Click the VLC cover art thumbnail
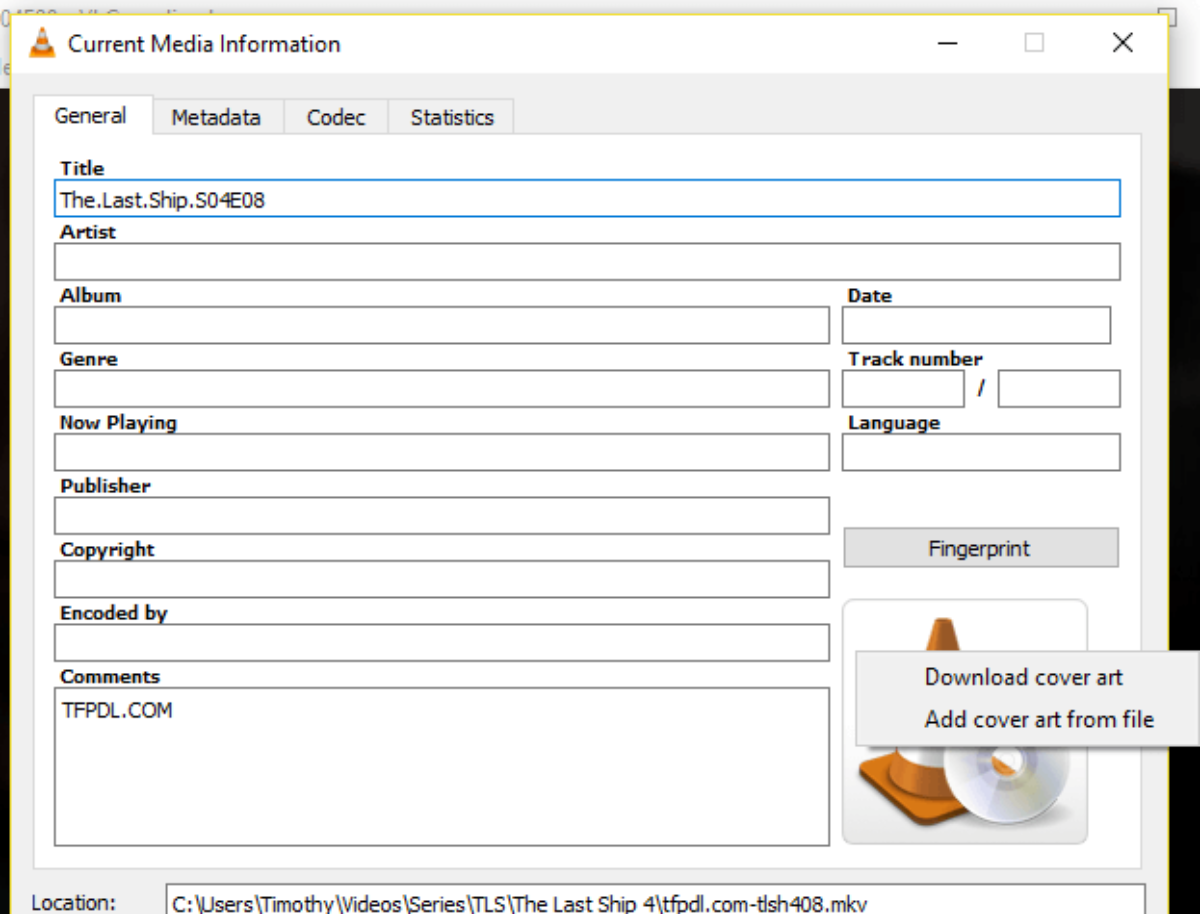The image size is (1200, 914). click(x=964, y=722)
